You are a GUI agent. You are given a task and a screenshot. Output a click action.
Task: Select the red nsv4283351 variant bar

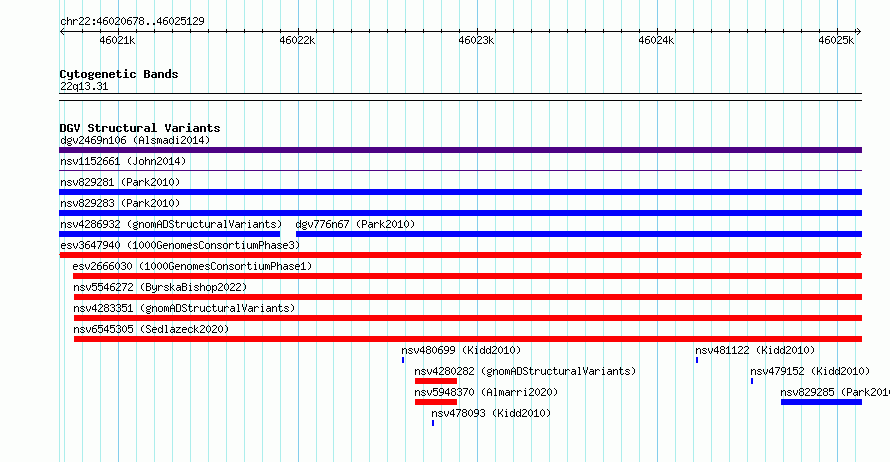[468, 318]
